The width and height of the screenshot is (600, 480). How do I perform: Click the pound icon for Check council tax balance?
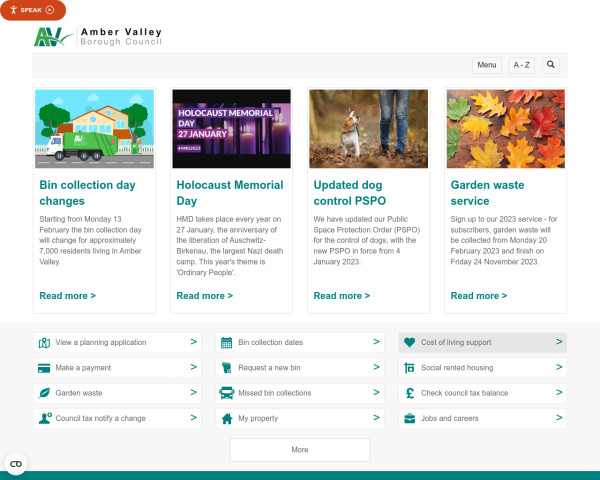click(x=410, y=393)
